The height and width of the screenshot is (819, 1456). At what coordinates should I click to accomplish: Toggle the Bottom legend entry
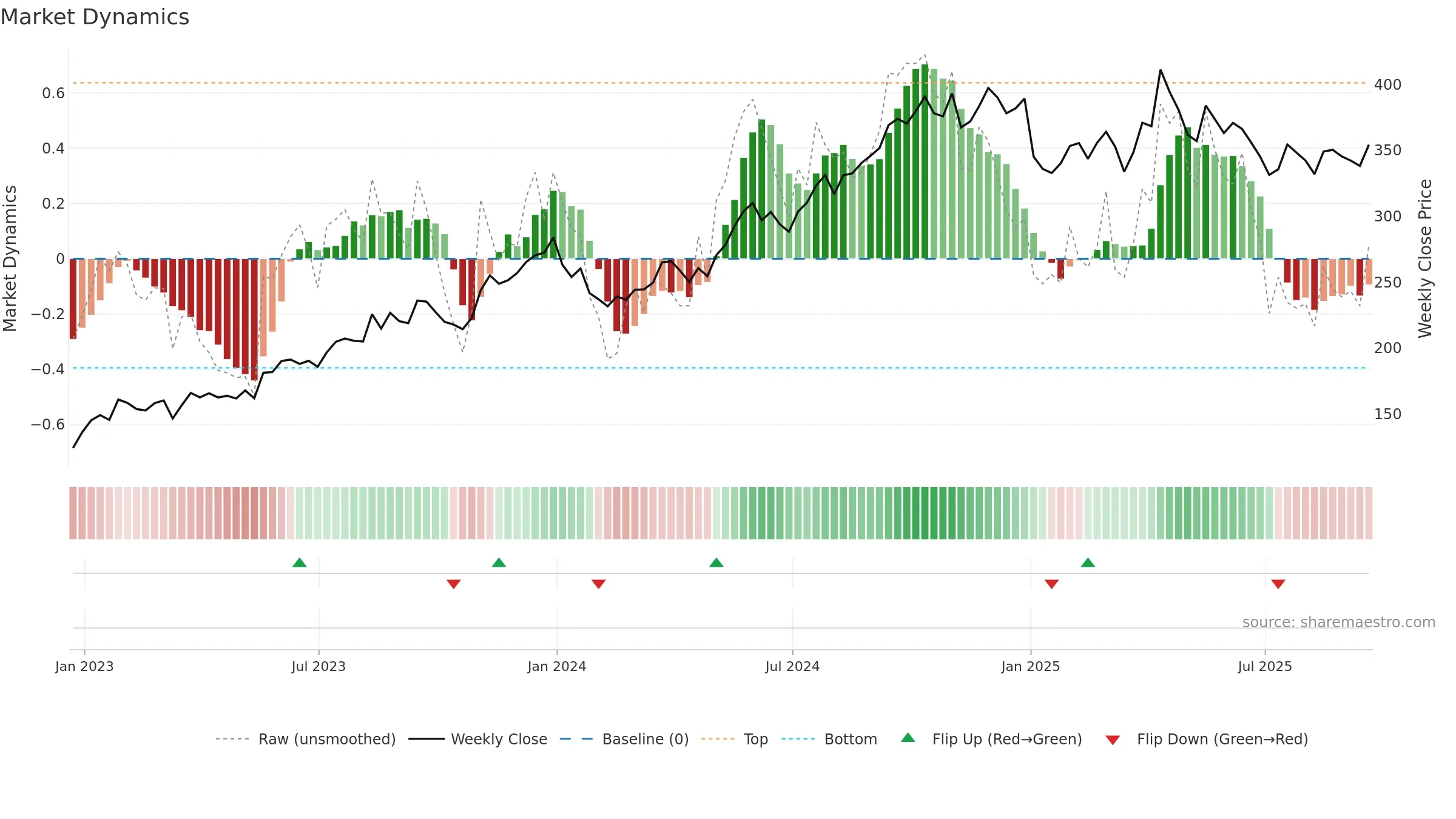[829, 739]
